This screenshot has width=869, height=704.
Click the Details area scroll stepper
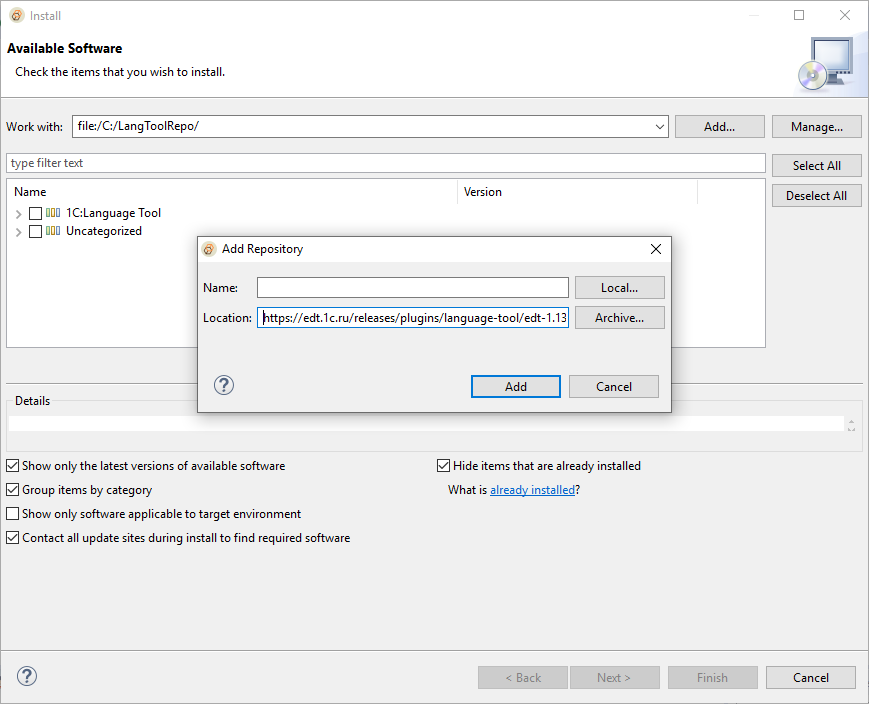(851, 424)
